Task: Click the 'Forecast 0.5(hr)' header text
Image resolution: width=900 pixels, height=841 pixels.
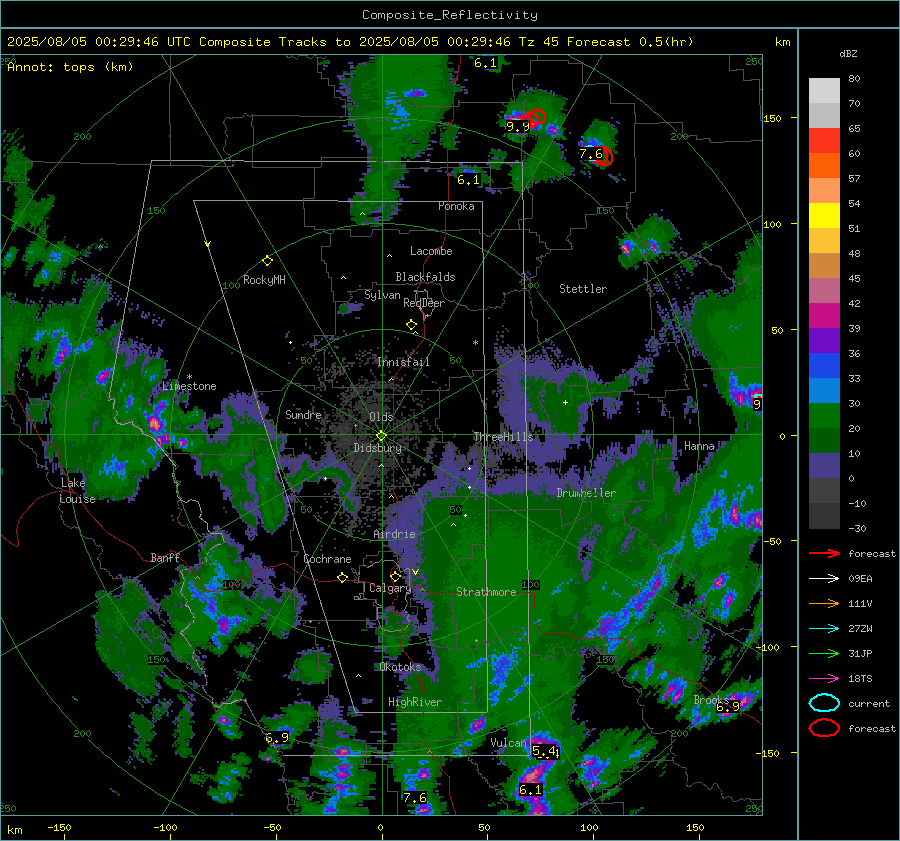Action: coord(630,42)
